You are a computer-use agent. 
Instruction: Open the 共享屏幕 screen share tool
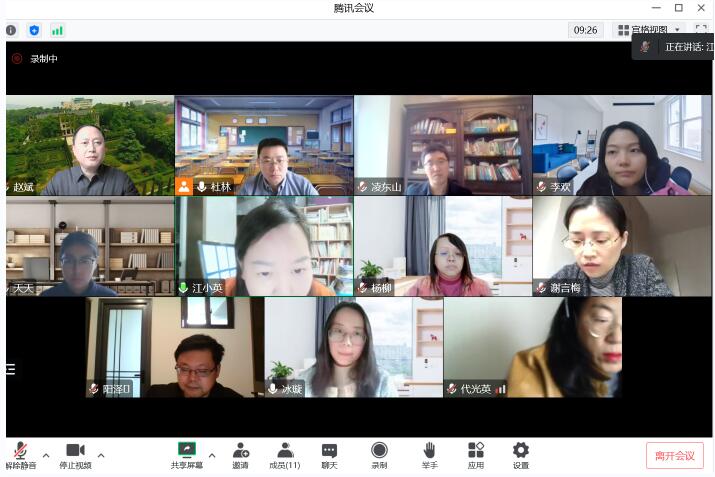tap(186, 451)
